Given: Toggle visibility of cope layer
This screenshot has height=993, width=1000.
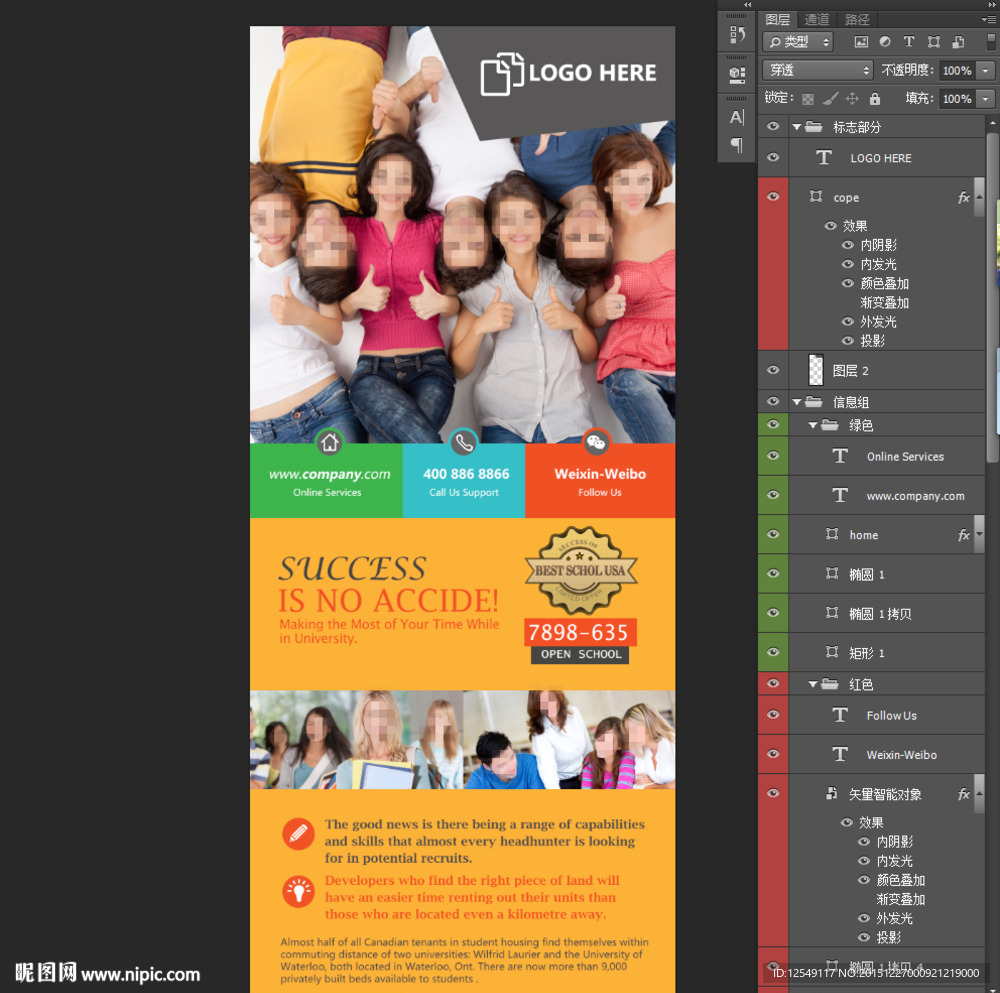Looking at the screenshot, I should point(773,196).
